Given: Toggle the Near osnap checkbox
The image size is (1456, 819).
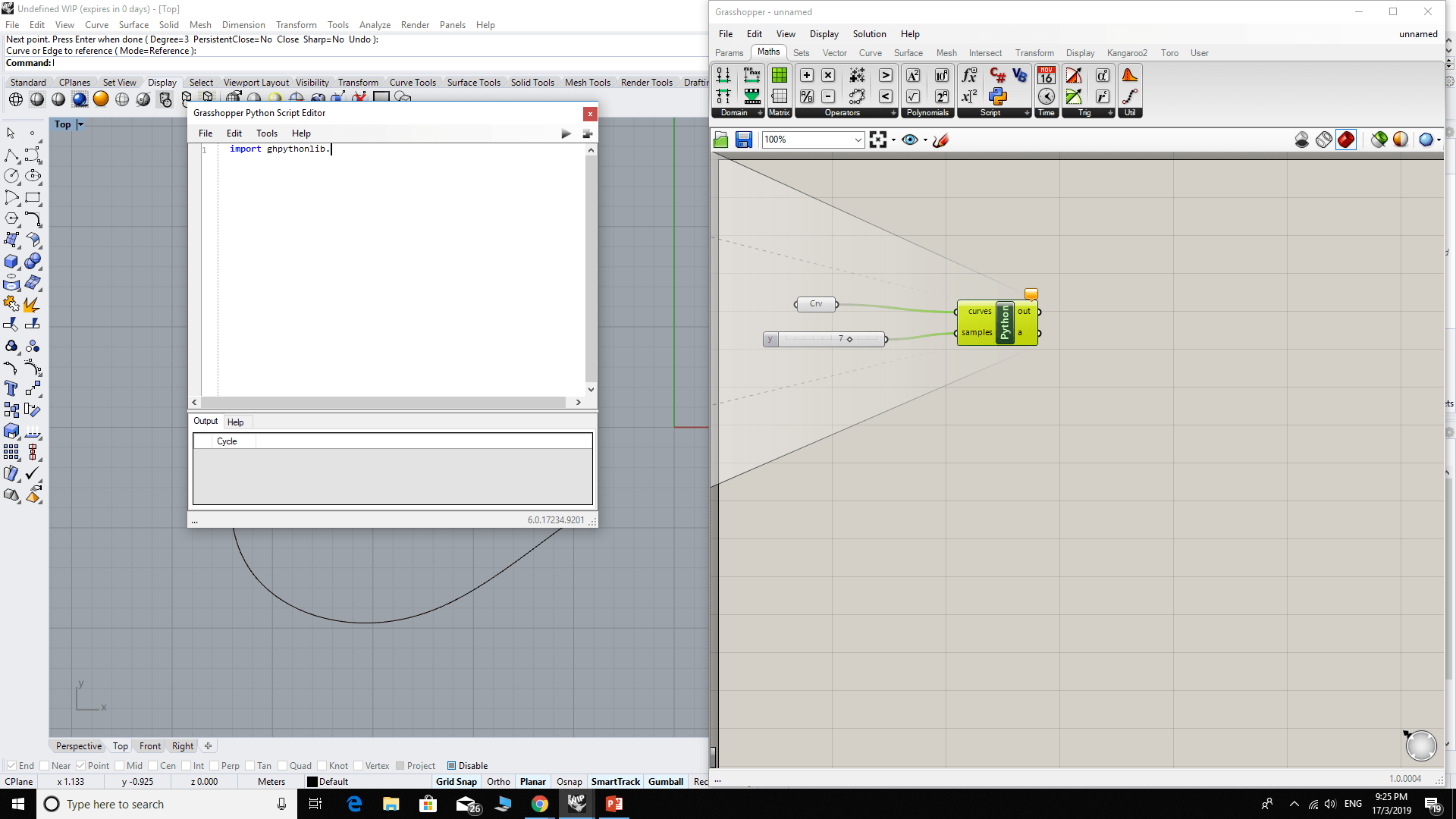Looking at the screenshot, I should pos(44,766).
